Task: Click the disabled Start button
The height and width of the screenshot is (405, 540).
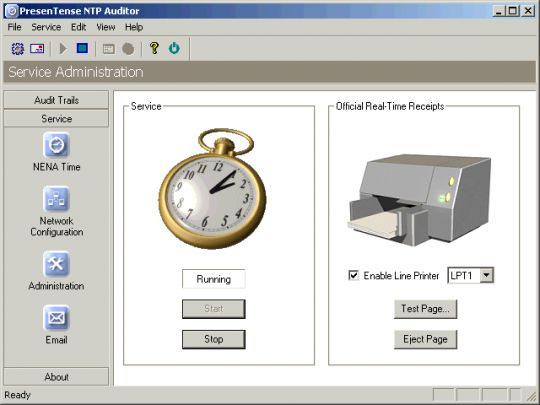Action: 214,309
